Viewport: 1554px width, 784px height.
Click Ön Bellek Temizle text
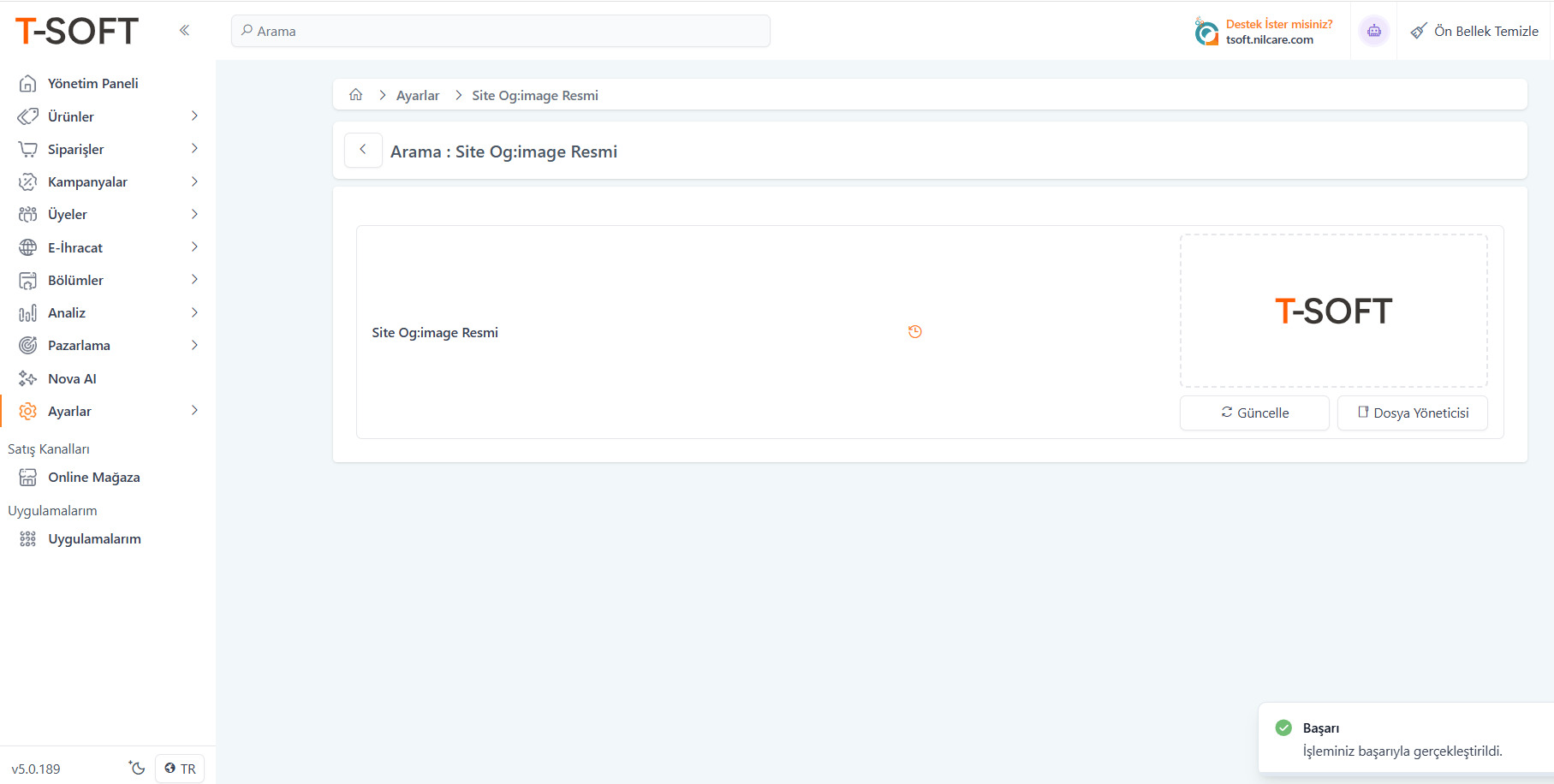click(1486, 31)
